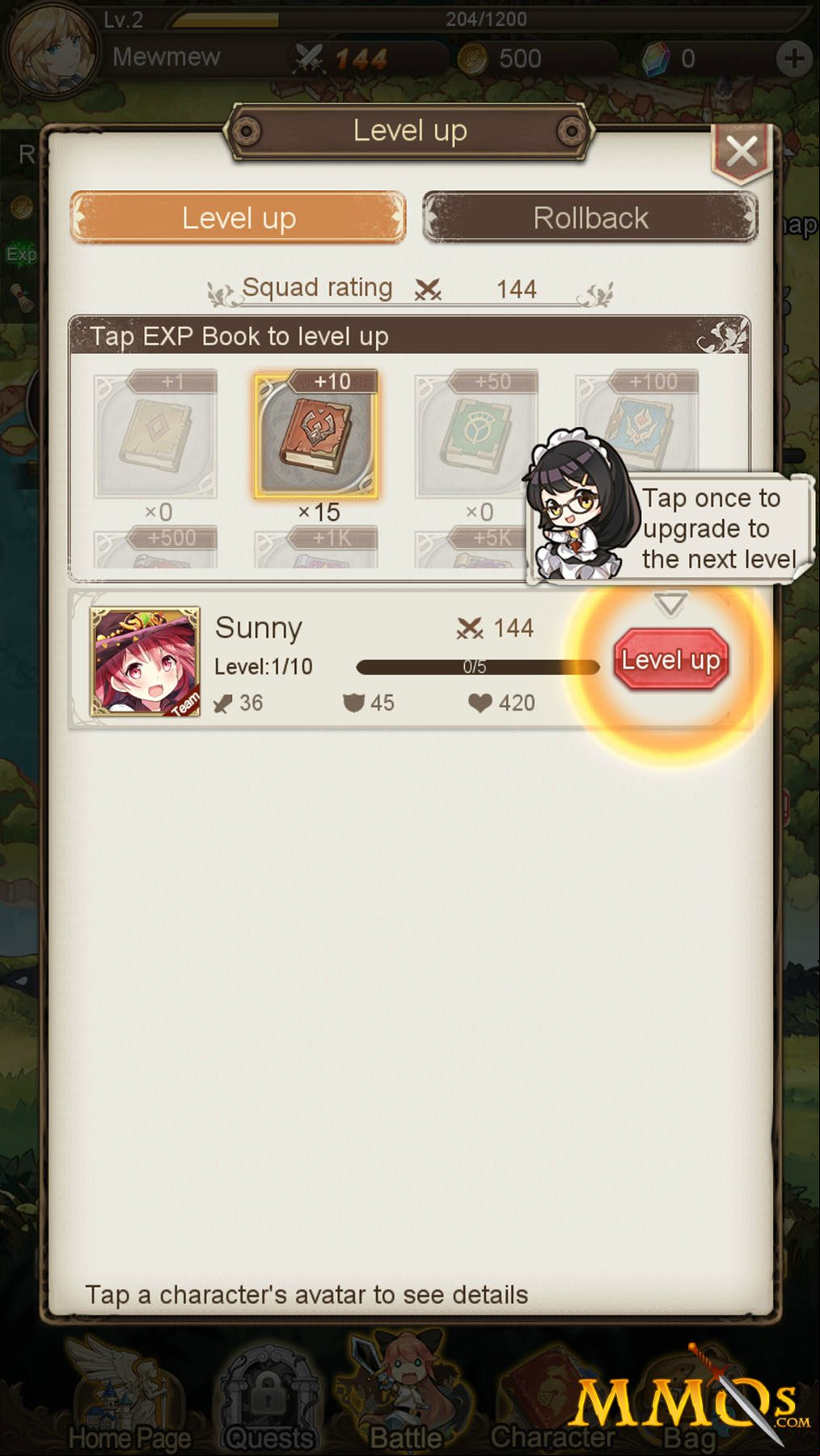
Task: Open Sunny's character avatar details
Action: [145, 662]
